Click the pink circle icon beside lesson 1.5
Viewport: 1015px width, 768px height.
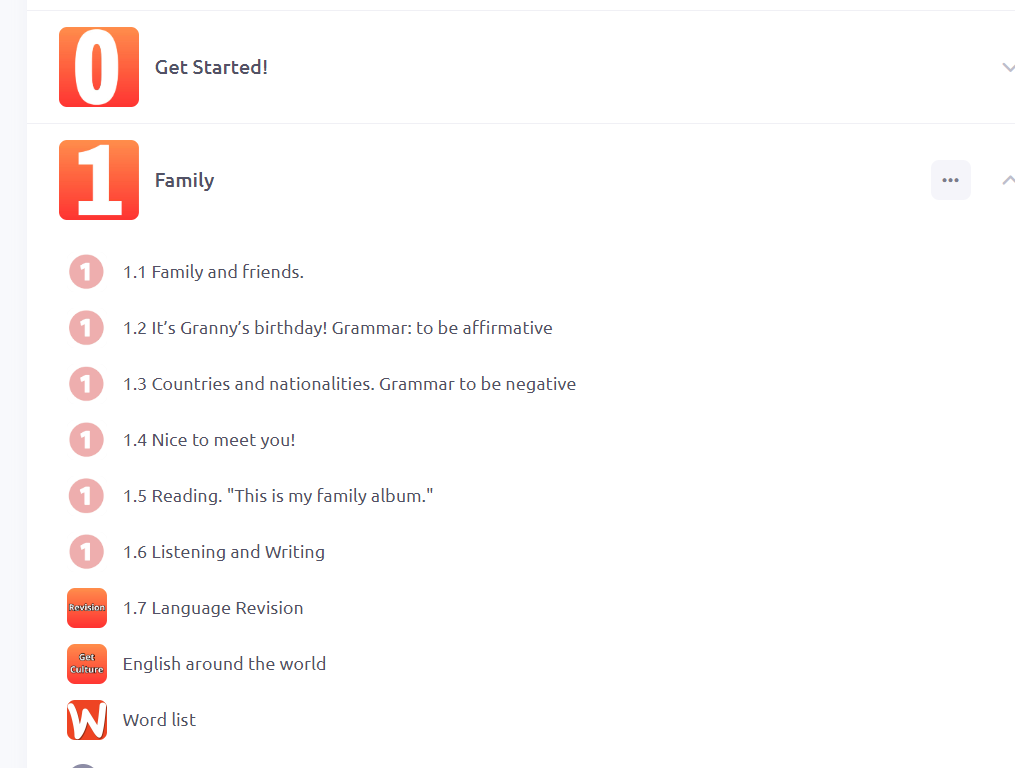click(86, 496)
